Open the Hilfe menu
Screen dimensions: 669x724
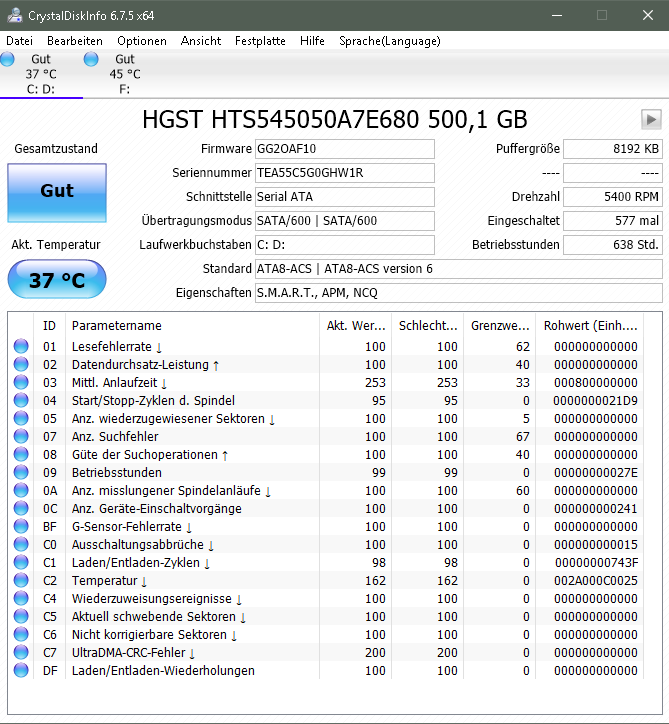click(312, 41)
